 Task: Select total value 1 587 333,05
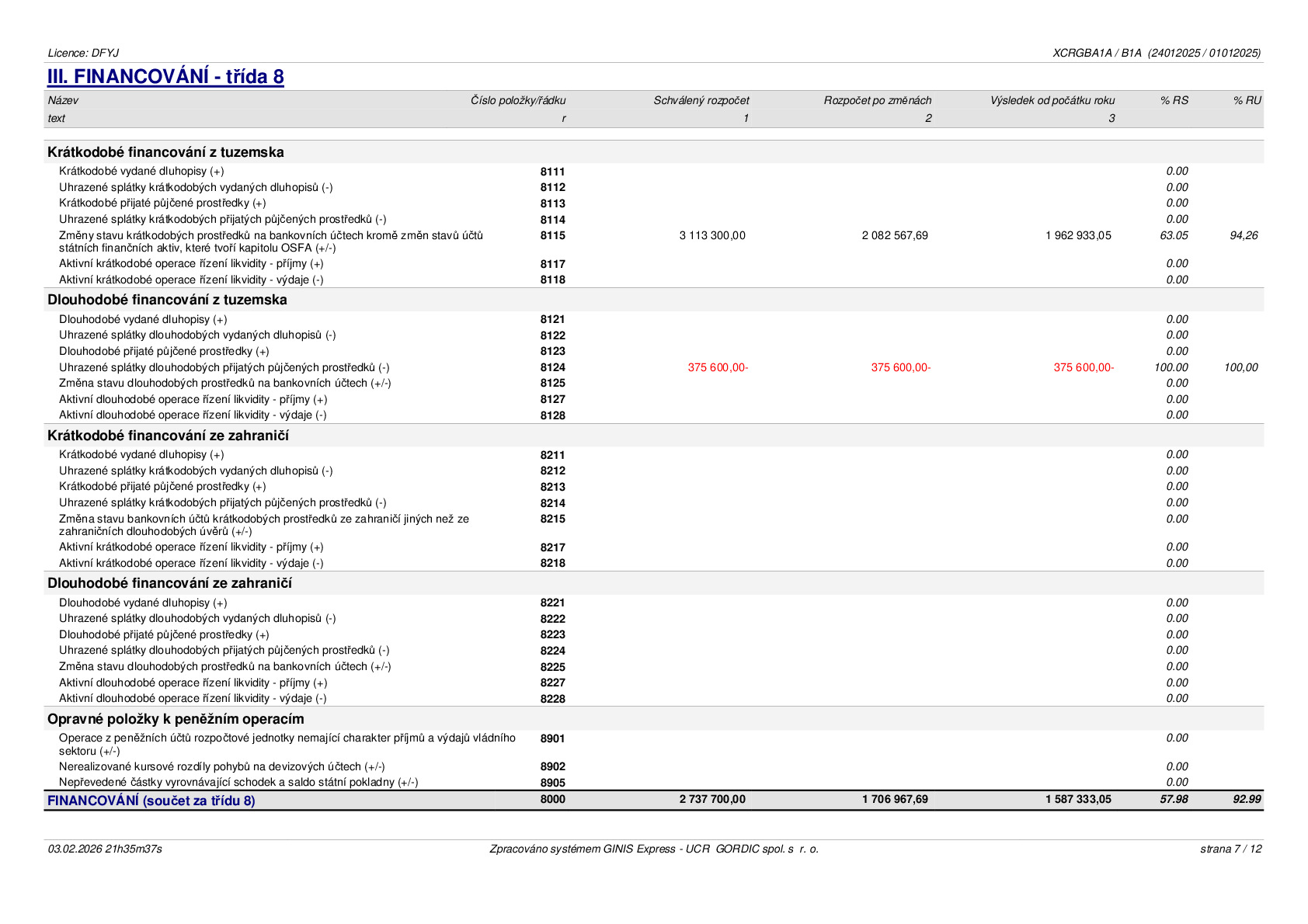(x=1078, y=799)
